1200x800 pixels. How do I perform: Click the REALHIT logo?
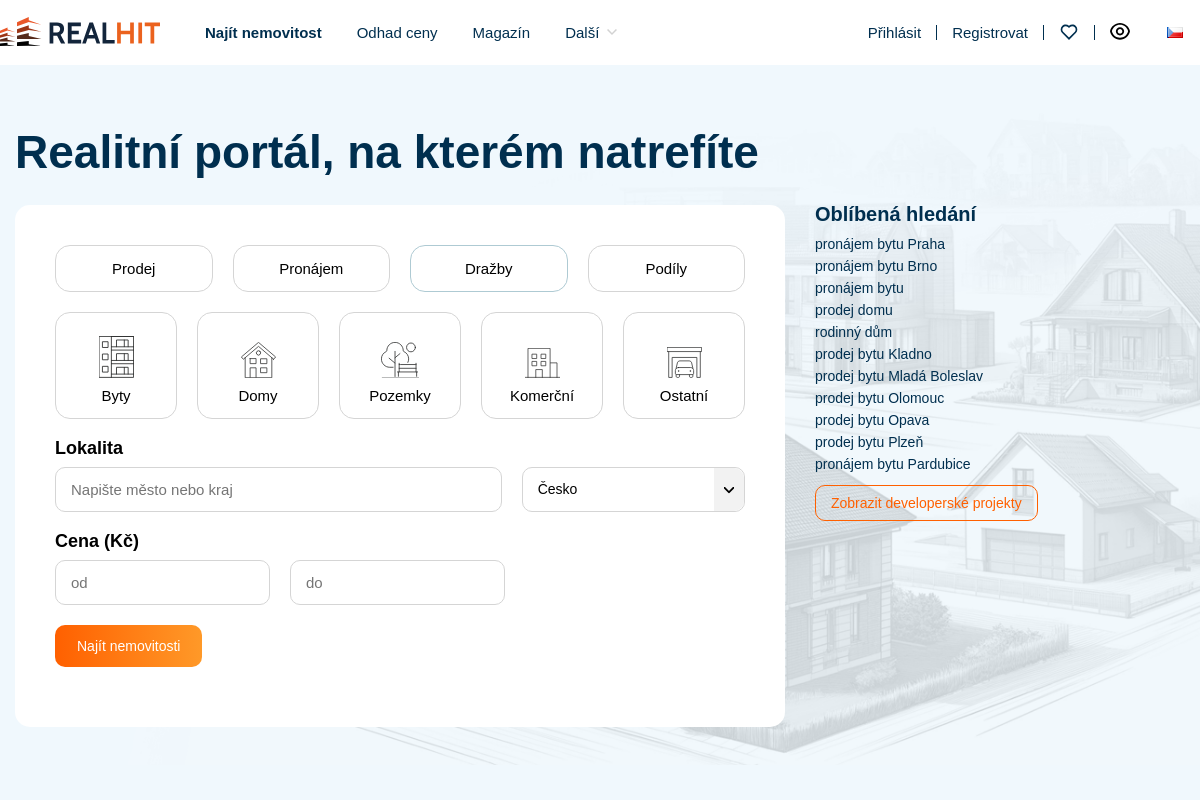pyautogui.click(x=80, y=31)
